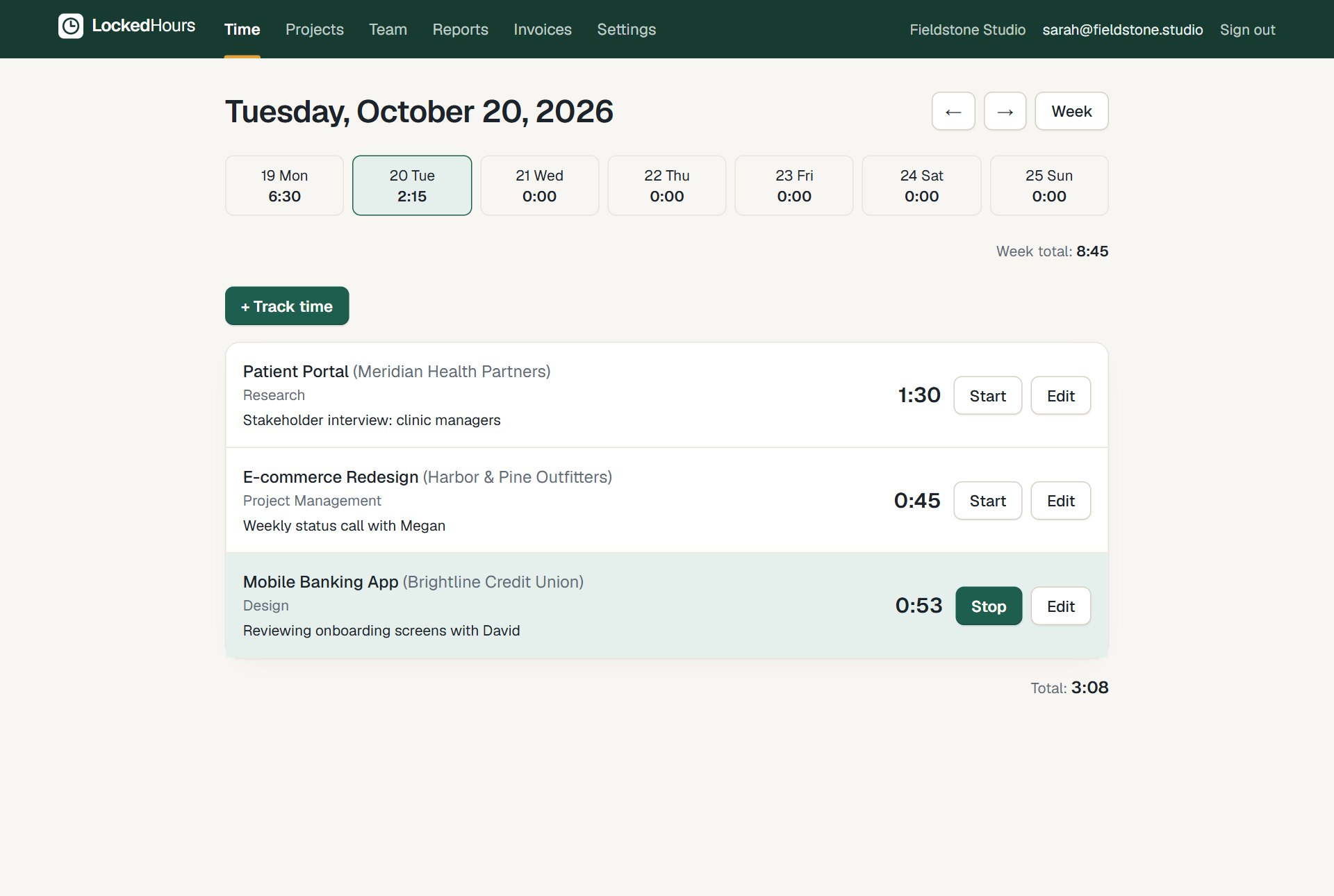Select the 22 Thu day card
This screenshot has width=1334, height=896.
click(x=666, y=185)
